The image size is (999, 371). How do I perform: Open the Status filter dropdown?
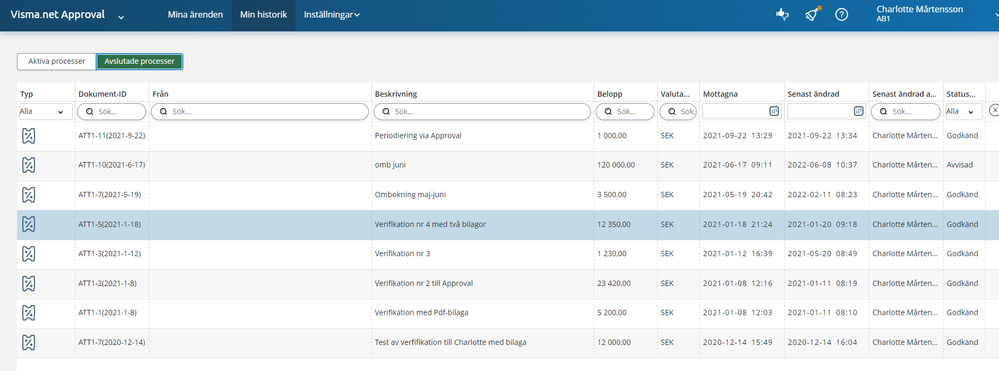(963, 112)
